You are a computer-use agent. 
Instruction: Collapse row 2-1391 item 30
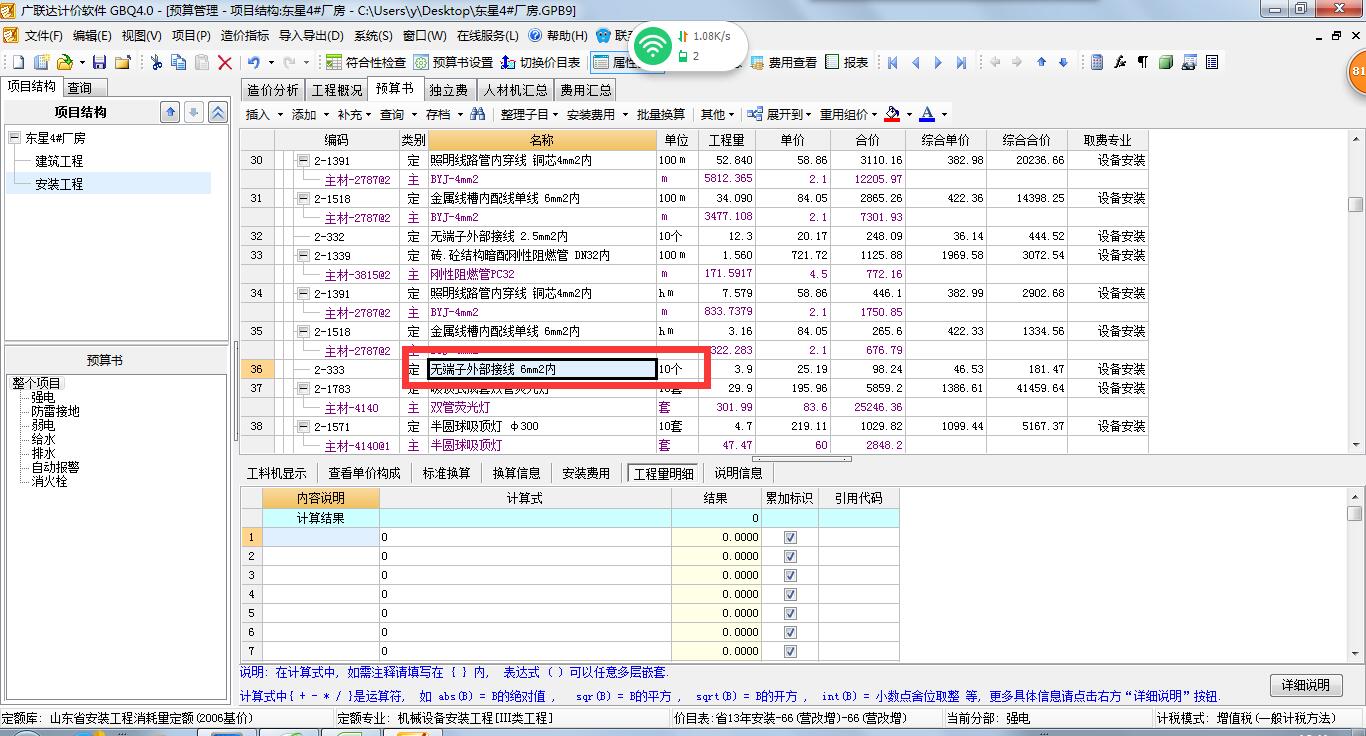[303, 160]
